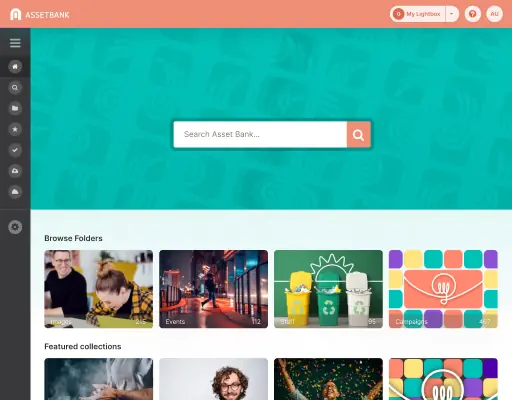Go to Home via sidebar icon
512x400 pixels.
(x=15, y=67)
